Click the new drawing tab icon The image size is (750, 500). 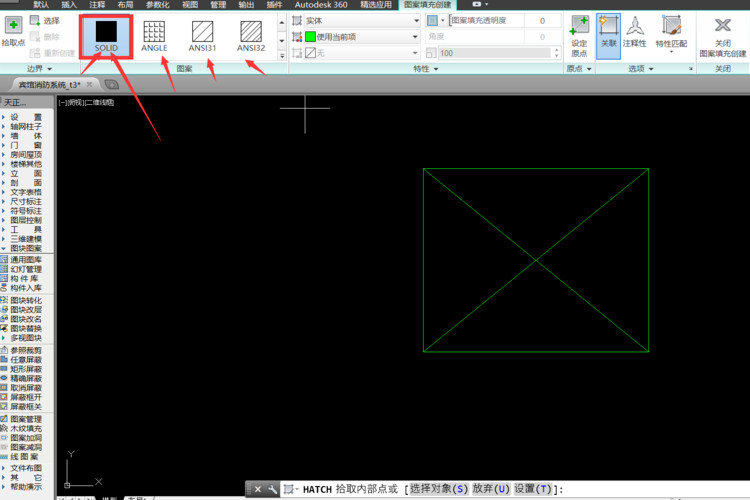pyautogui.click(x=111, y=85)
